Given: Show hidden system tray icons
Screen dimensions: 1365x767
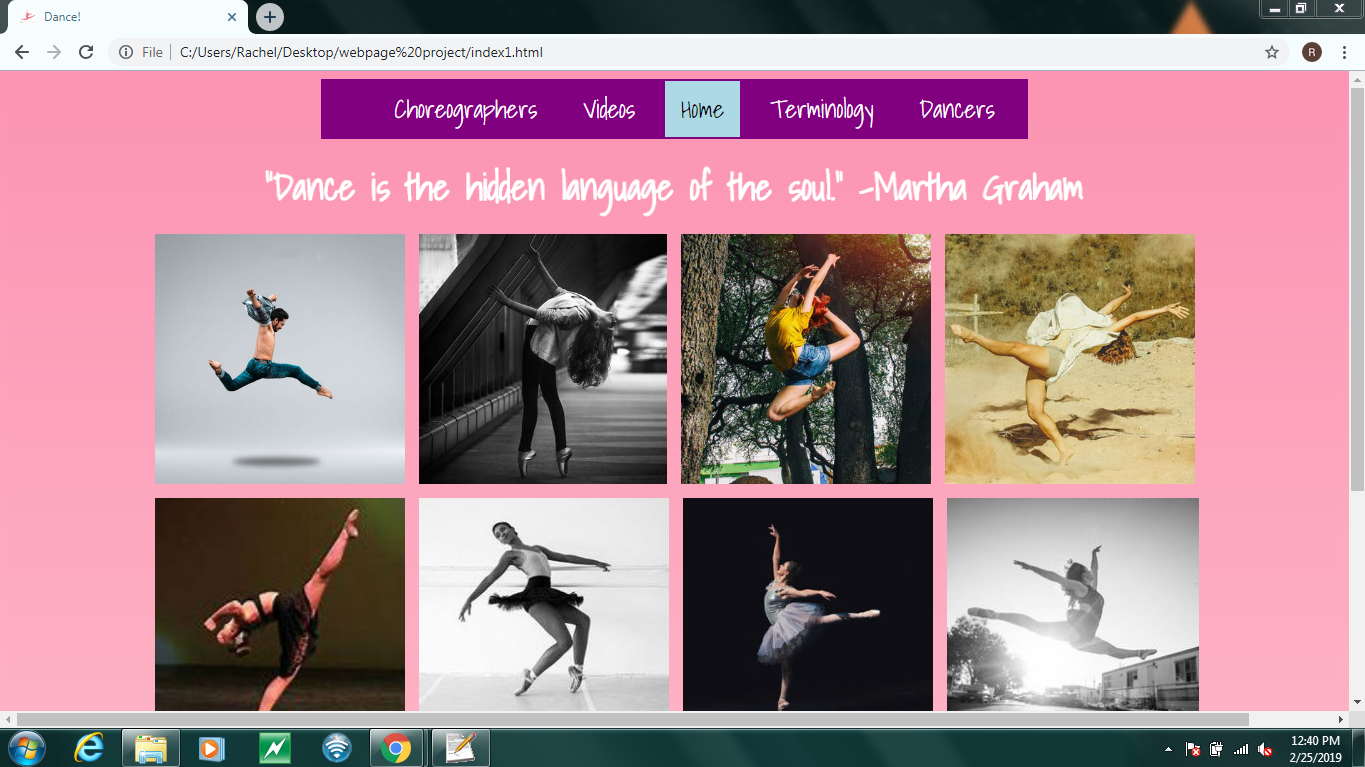Looking at the screenshot, I should [x=1168, y=749].
